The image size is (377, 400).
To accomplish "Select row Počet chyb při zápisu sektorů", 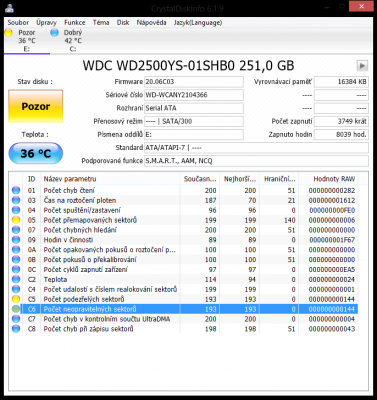I will [184, 329].
